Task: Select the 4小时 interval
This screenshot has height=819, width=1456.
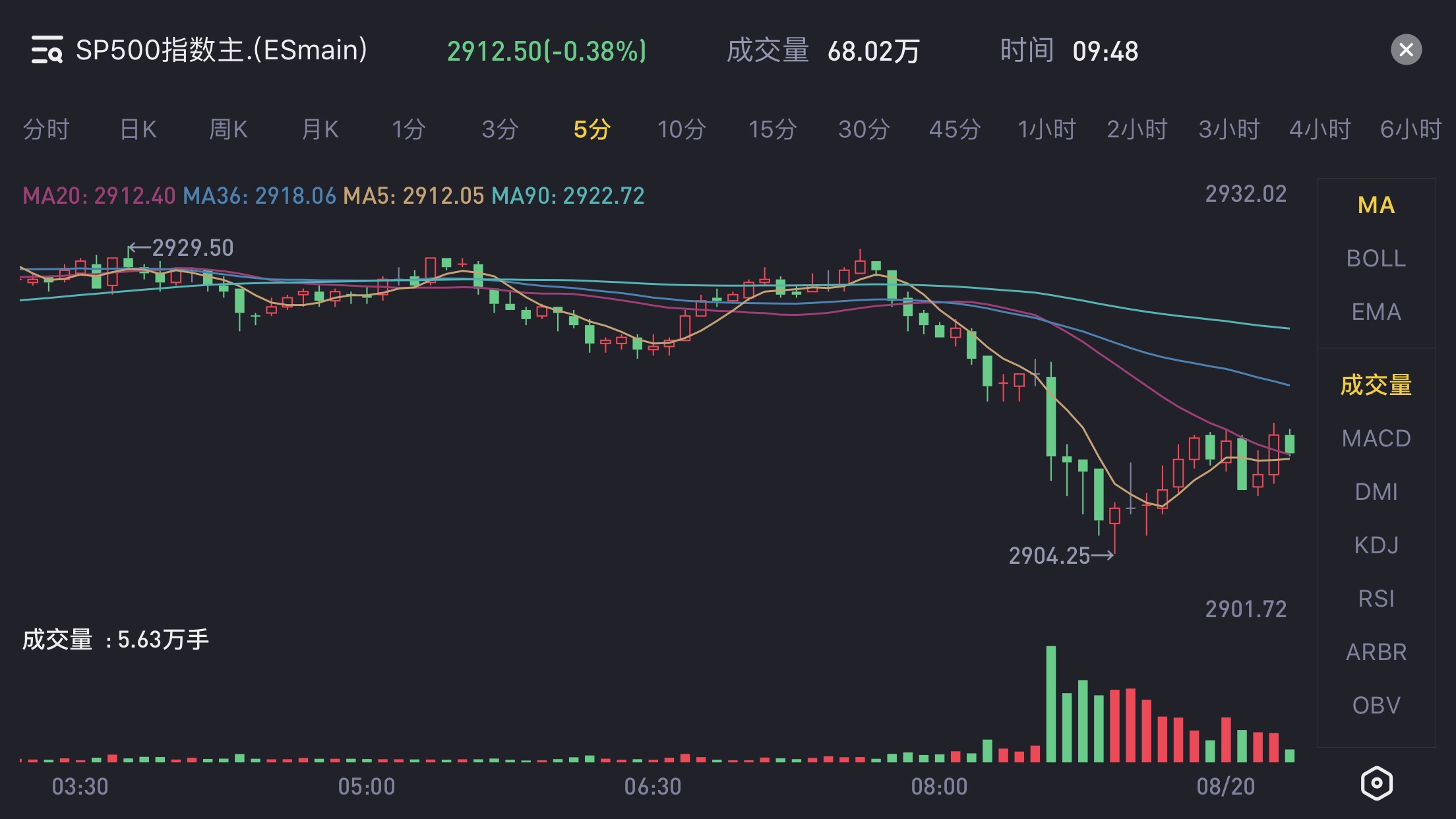Action: tap(1320, 129)
